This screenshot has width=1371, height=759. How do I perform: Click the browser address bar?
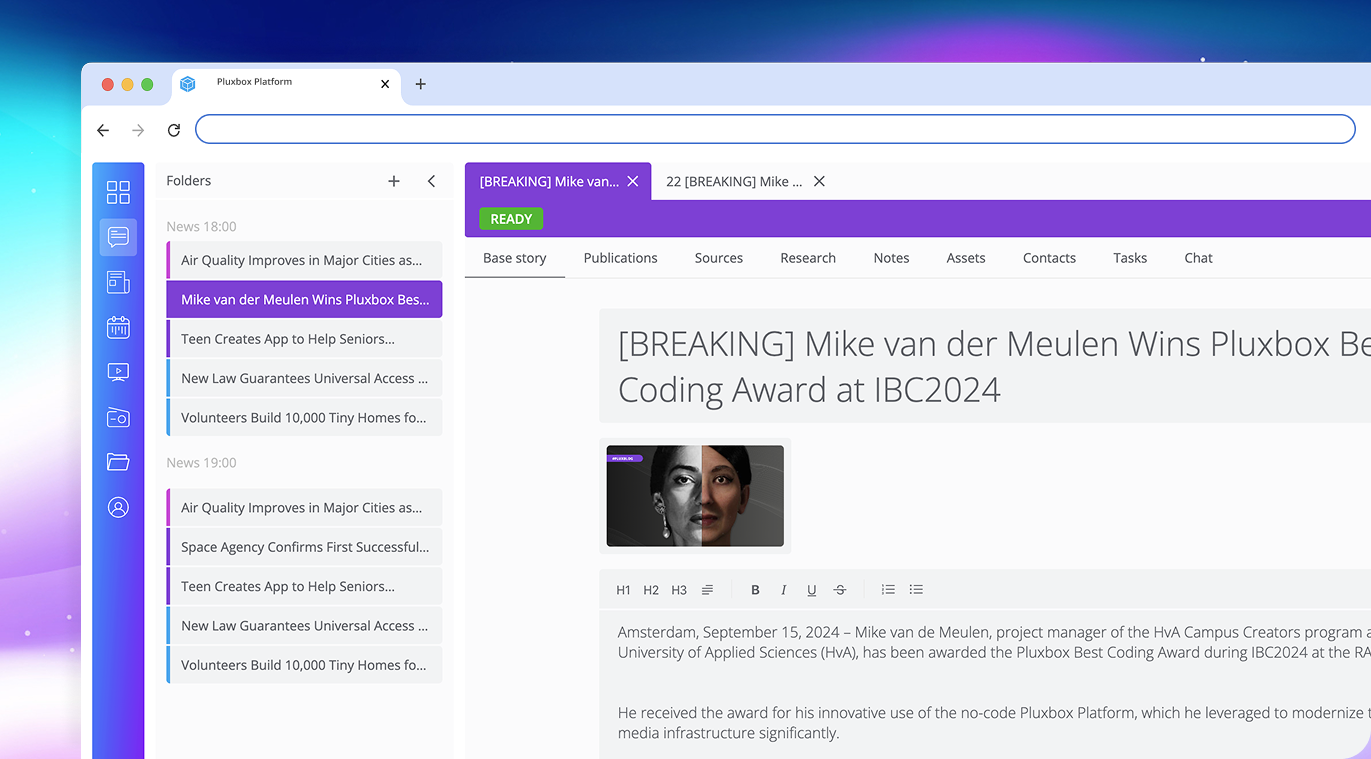(775, 129)
